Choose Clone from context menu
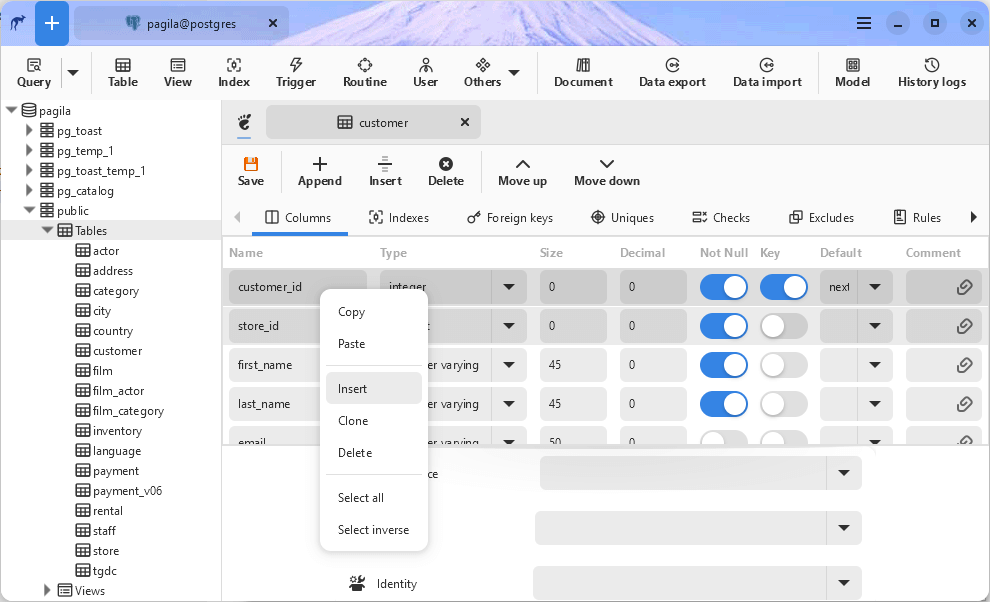The image size is (990, 602). coord(353,421)
